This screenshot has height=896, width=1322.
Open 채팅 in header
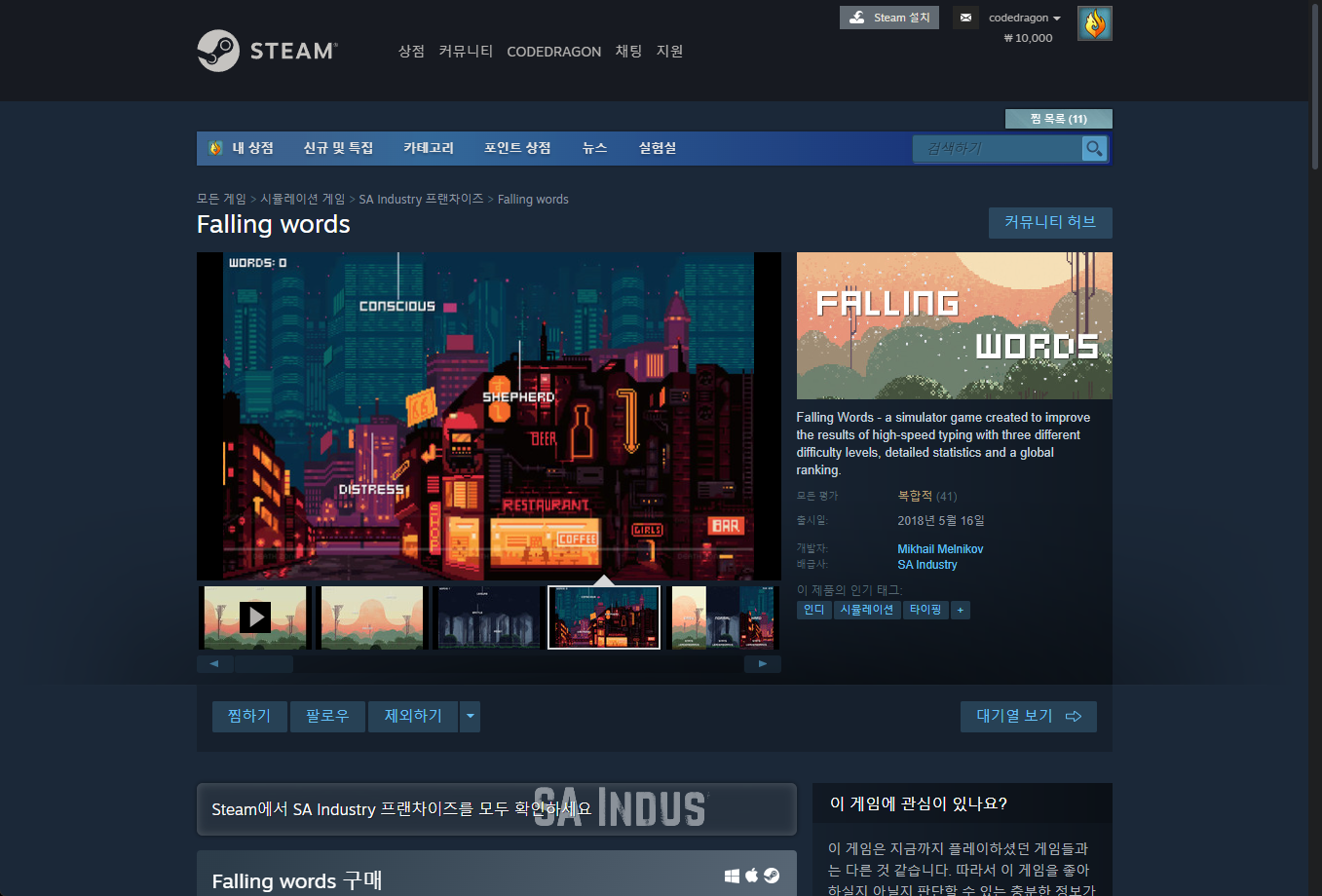[x=628, y=51]
